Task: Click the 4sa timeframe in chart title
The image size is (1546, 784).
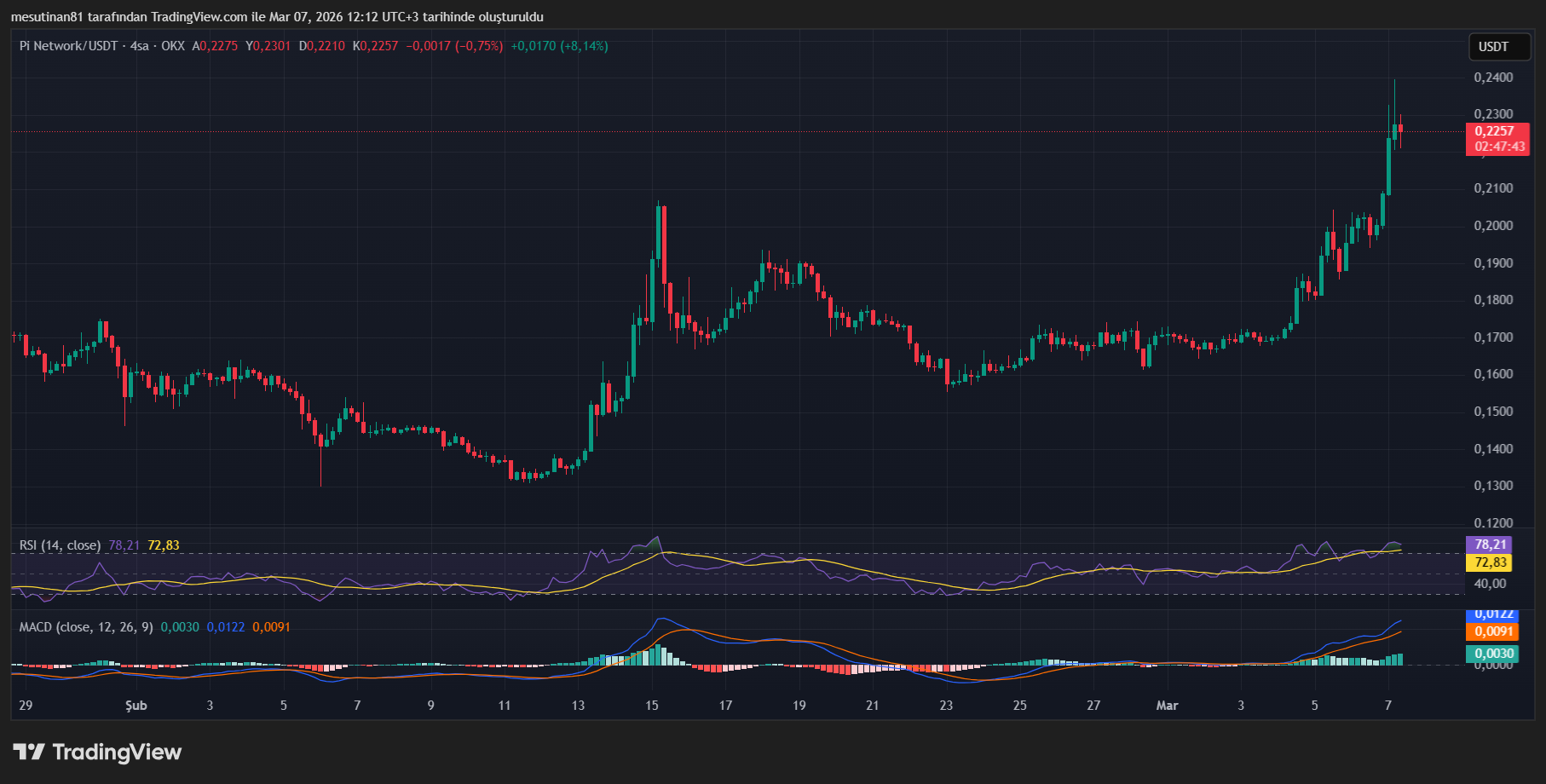Action: point(139,46)
